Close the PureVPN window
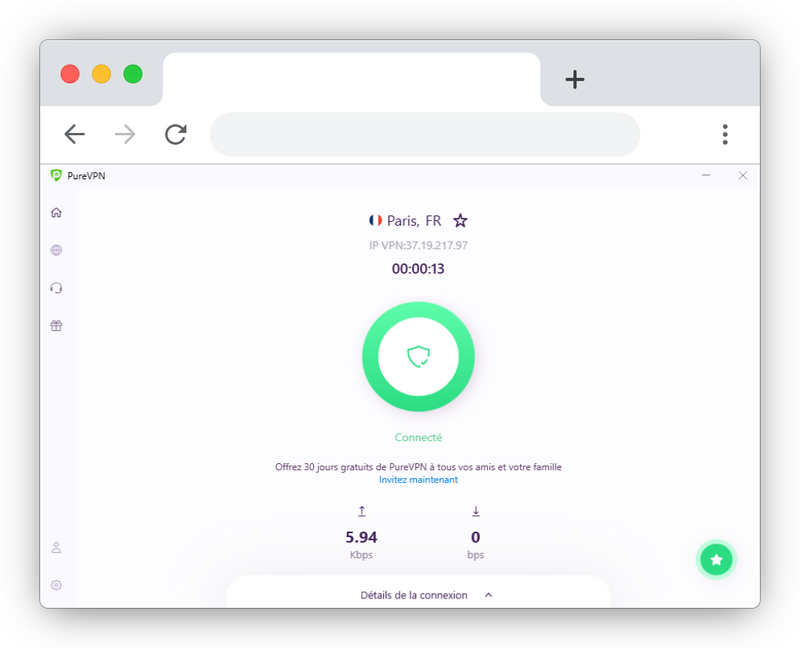800x648 pixels. (743, 176)
